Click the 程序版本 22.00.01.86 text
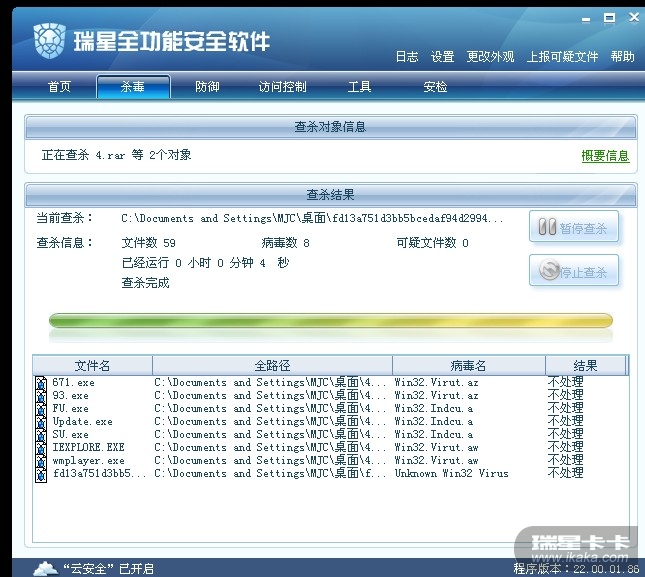This screenshot has height=577, width=645. [x=576, y=569]
